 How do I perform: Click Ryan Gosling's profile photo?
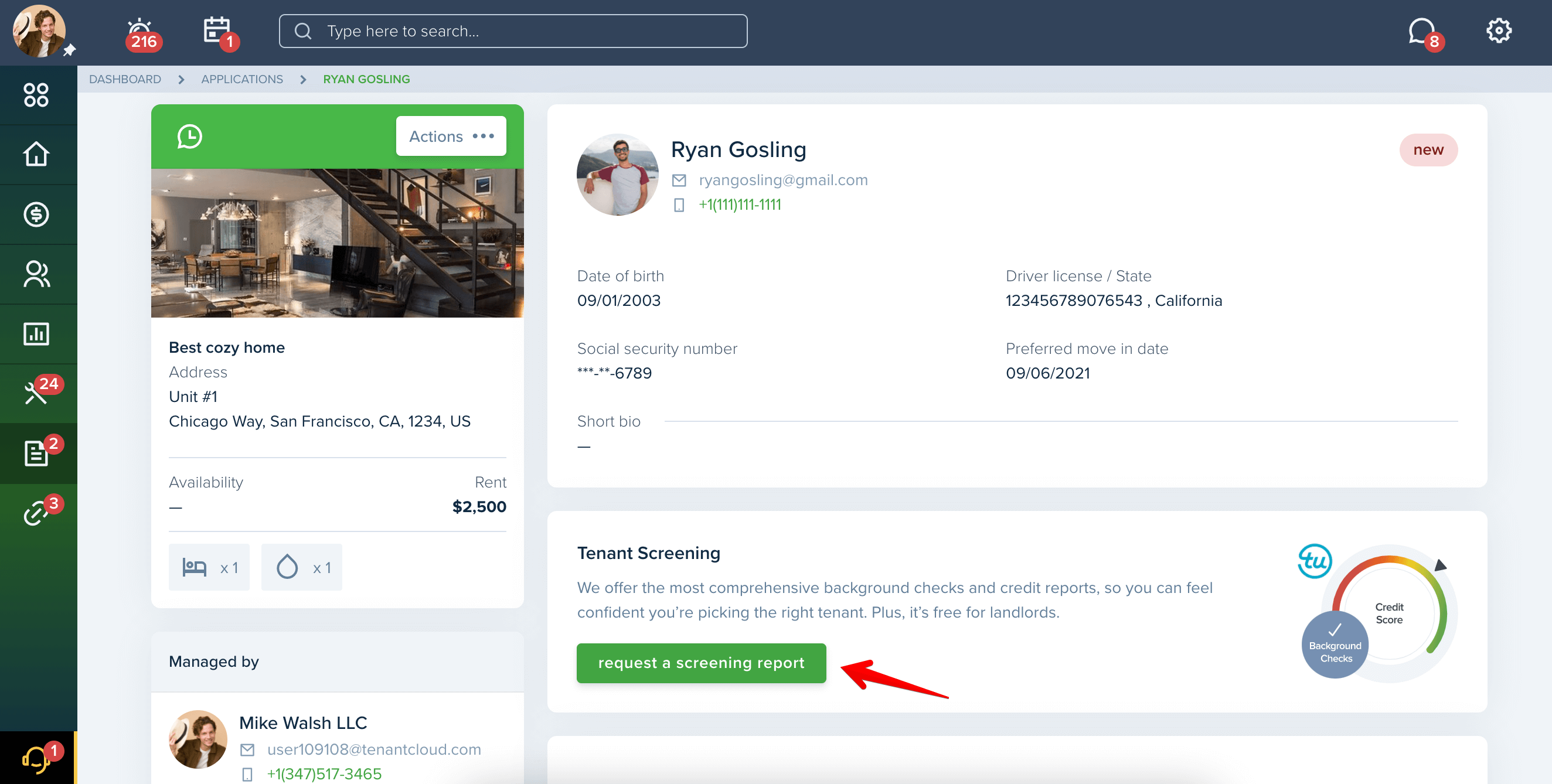618,175
